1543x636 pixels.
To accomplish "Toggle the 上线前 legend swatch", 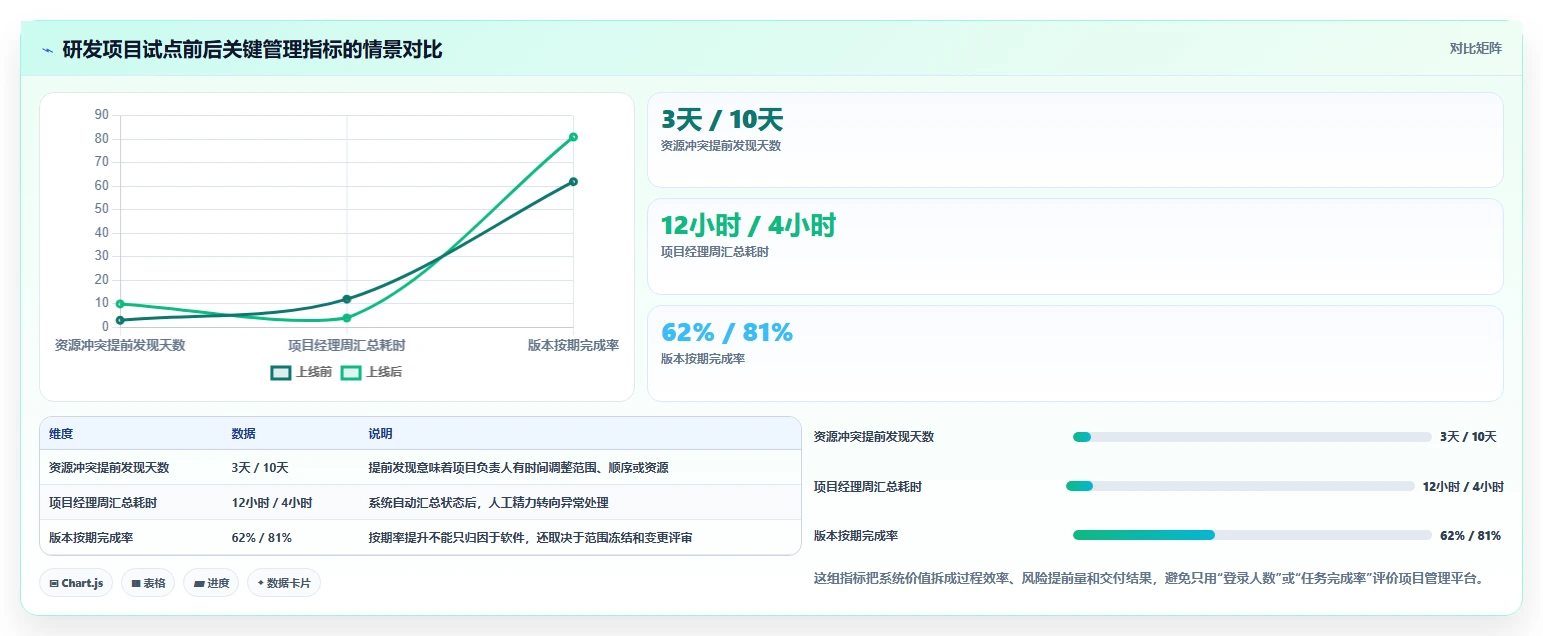I will 281,372.
